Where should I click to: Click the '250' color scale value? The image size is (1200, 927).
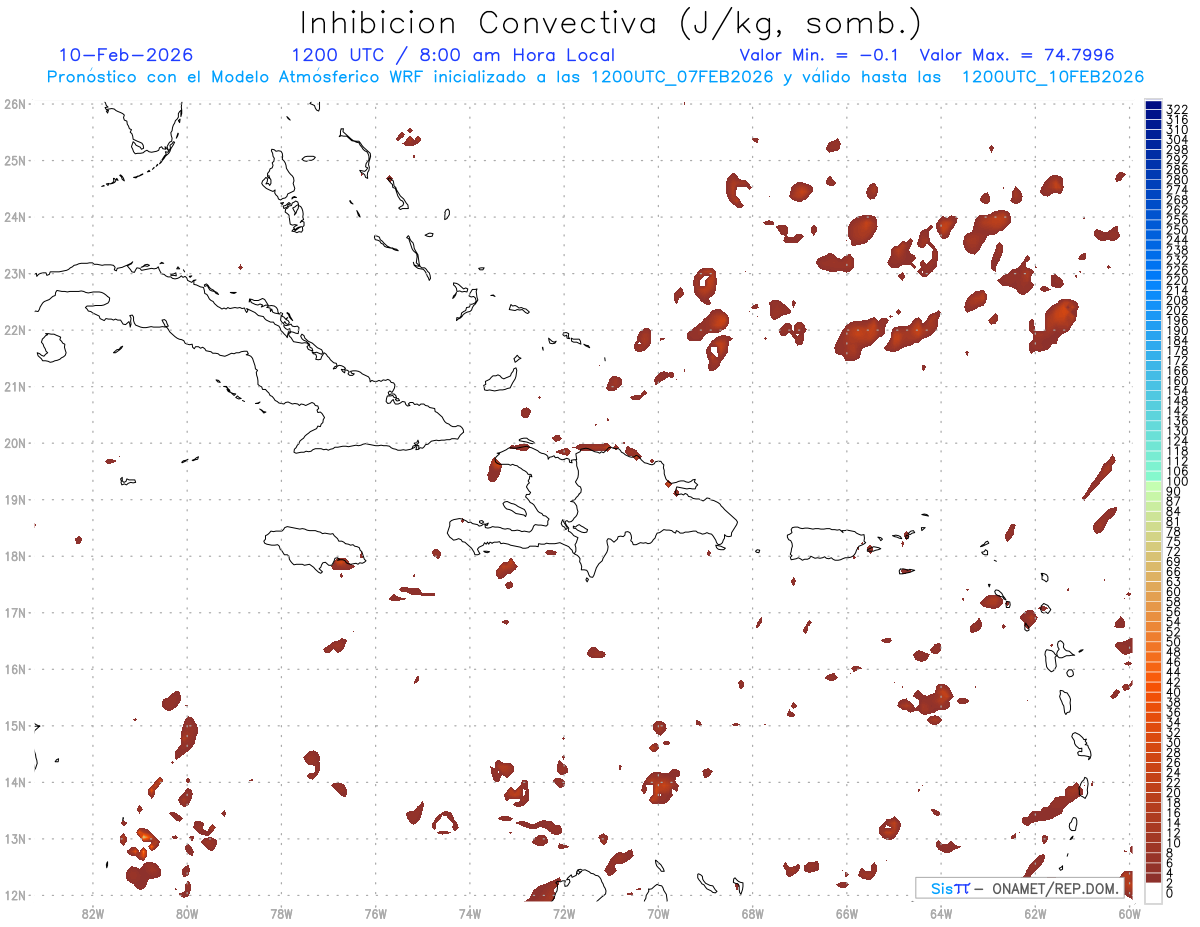pos(1177,230)
